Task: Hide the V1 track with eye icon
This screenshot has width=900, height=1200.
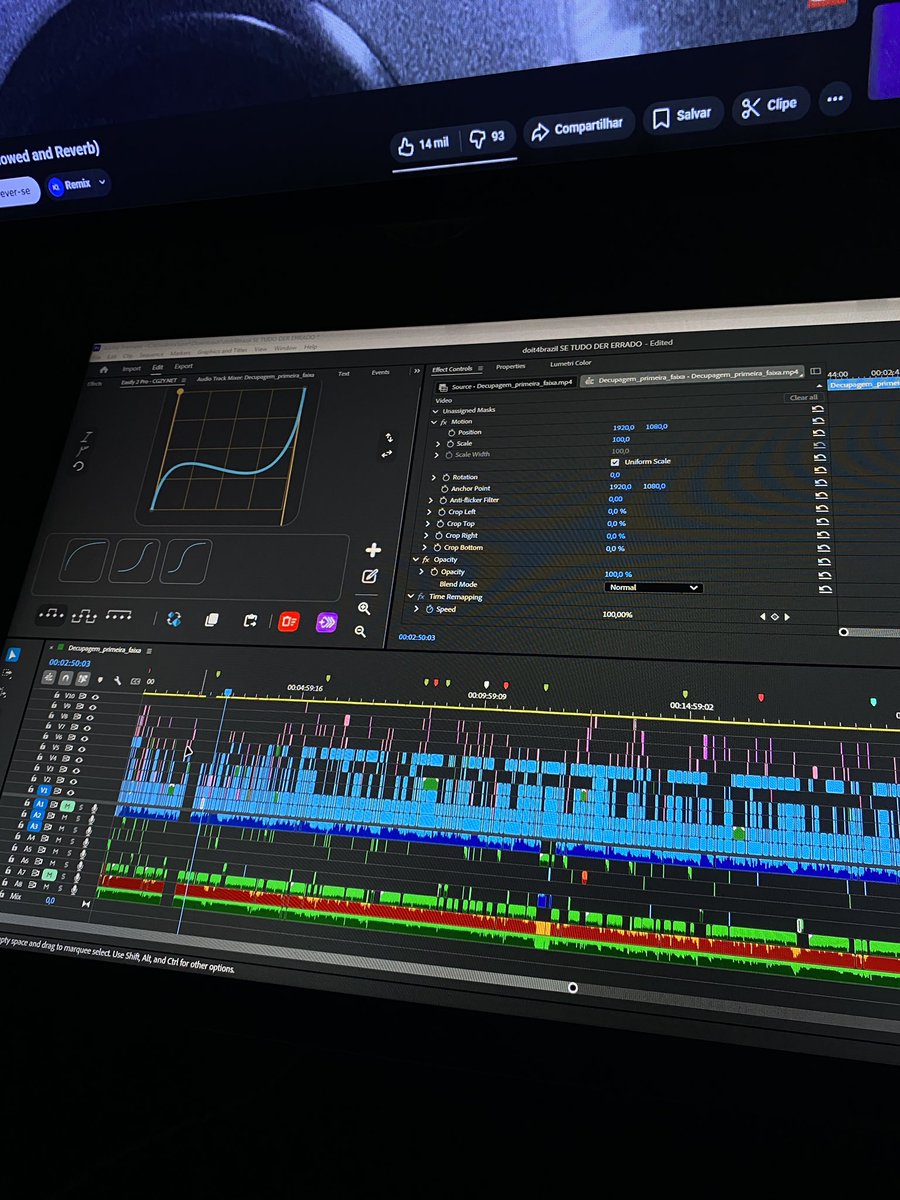Action: pos(70,792)
